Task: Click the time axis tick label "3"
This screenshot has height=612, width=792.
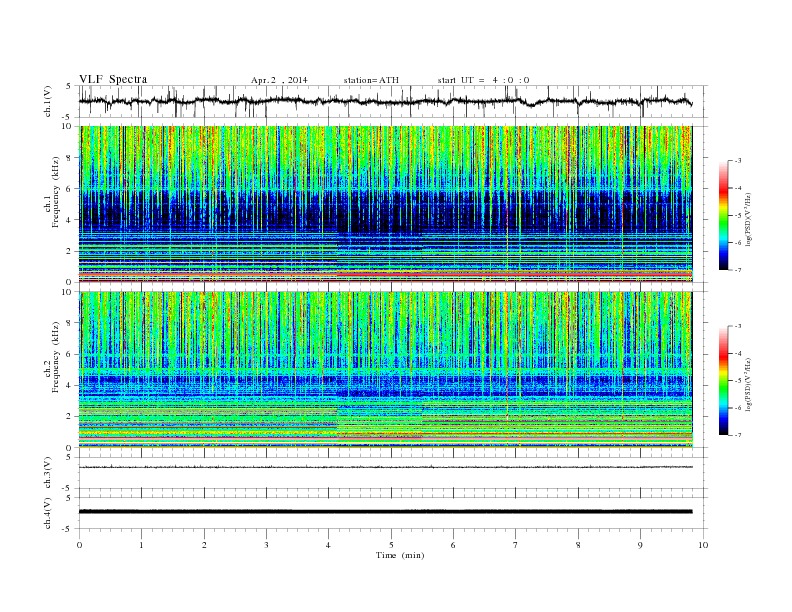Action: pos(266,545)
